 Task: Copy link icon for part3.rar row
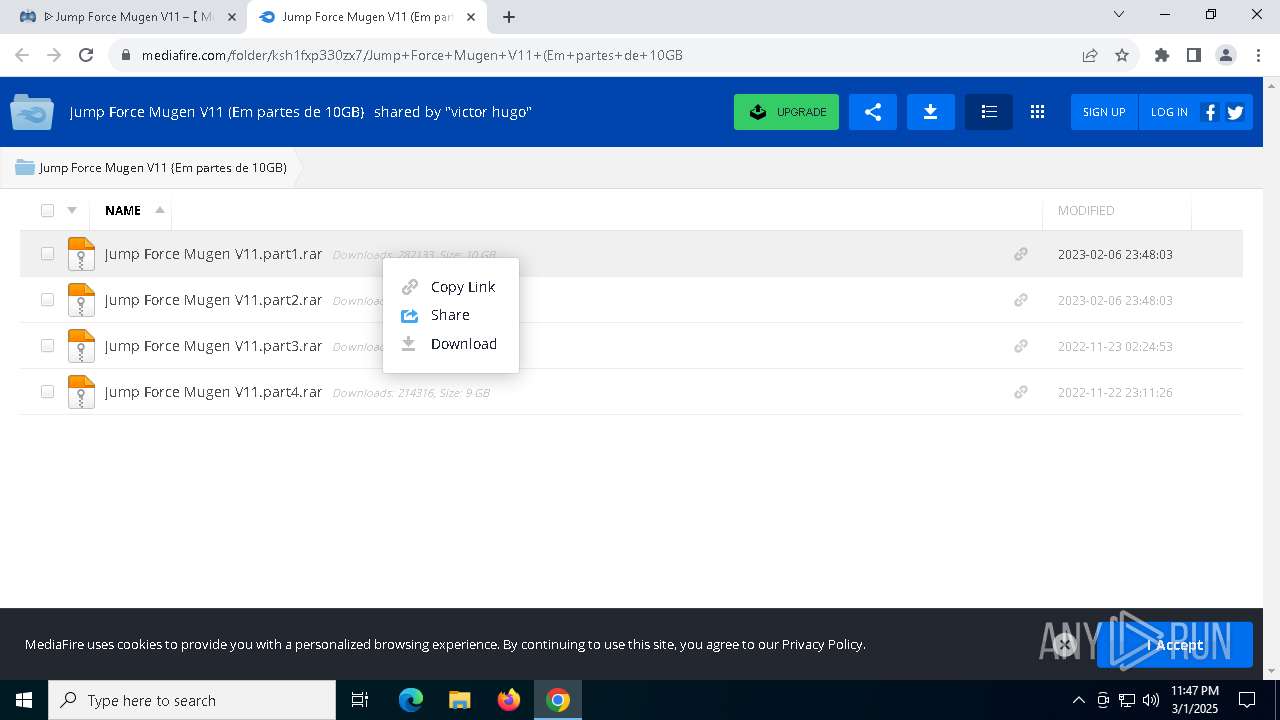(1021, 346)
